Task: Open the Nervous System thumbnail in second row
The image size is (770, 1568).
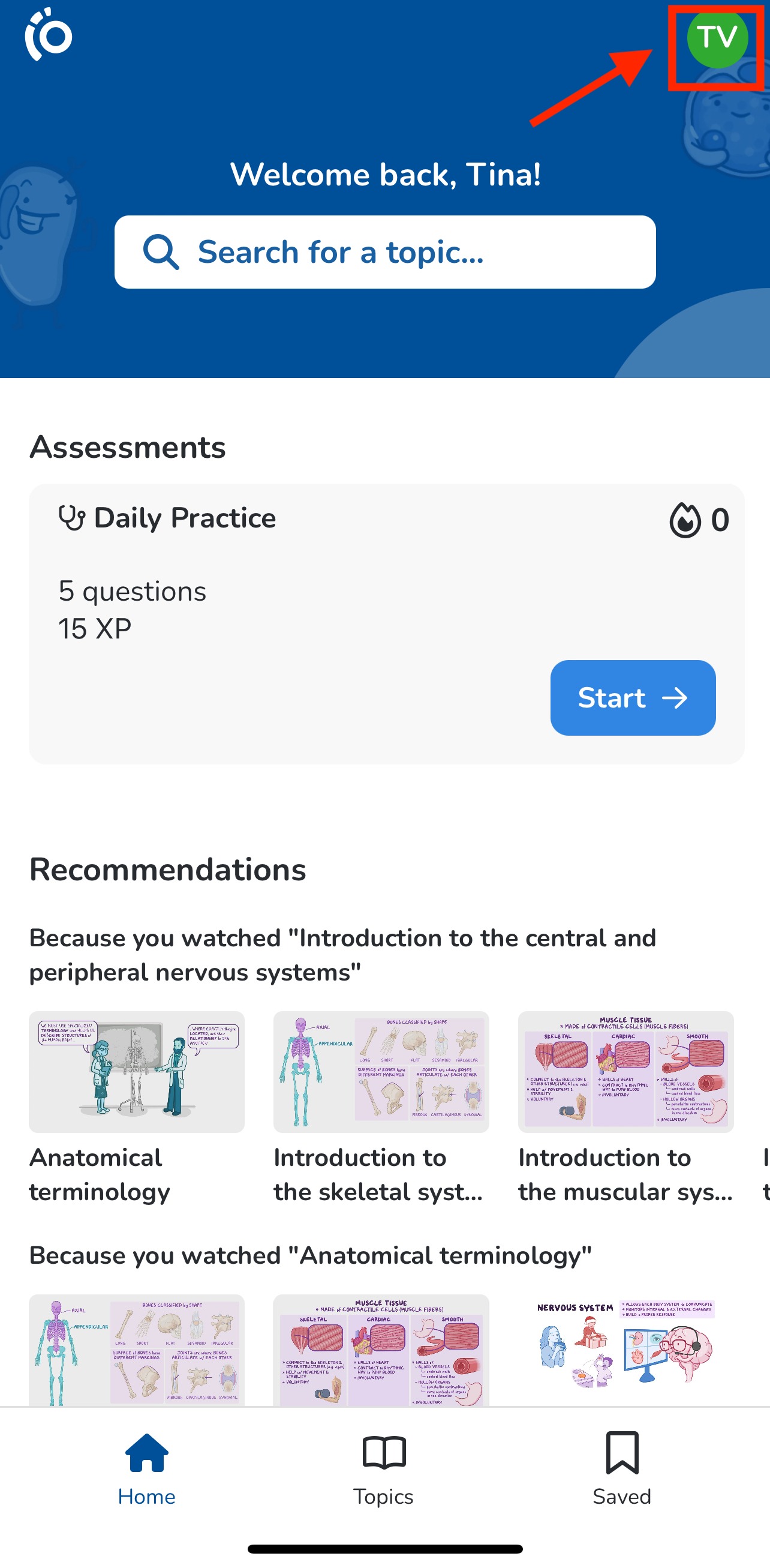Action: (x=626, y=1348)
